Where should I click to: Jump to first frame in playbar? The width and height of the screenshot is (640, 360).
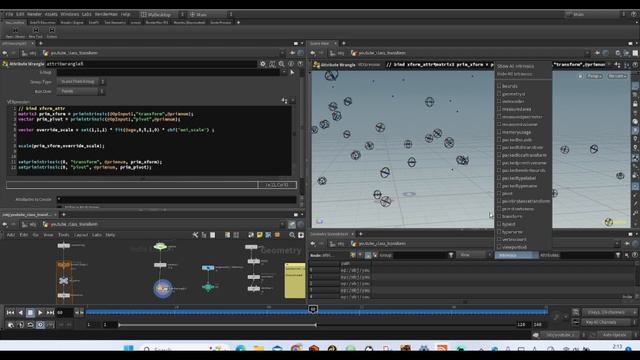click(x=10, y=313)
